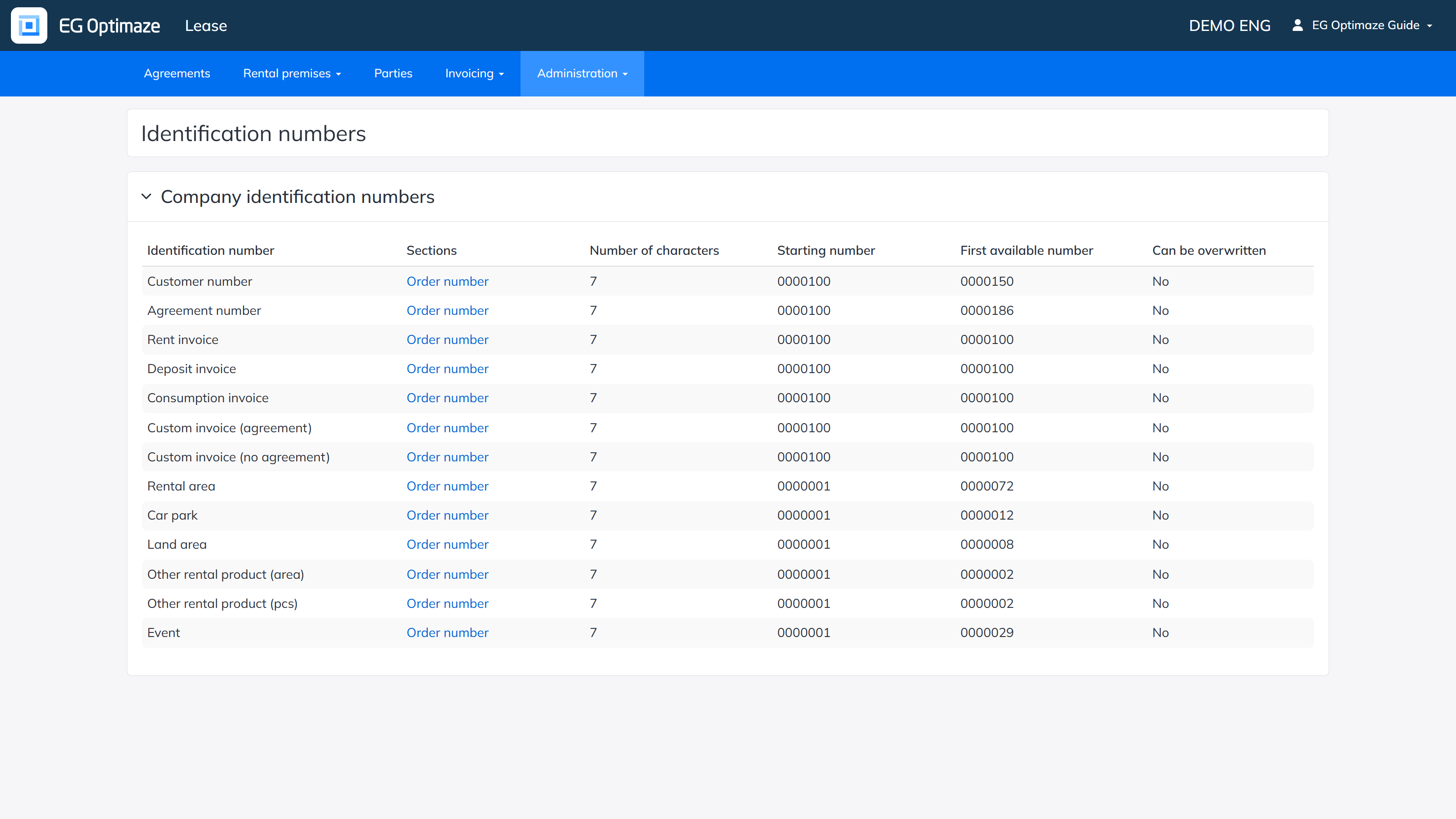The image size is (1456, 819).
Task: Click first available number 0000150
Action: [987, 282]
